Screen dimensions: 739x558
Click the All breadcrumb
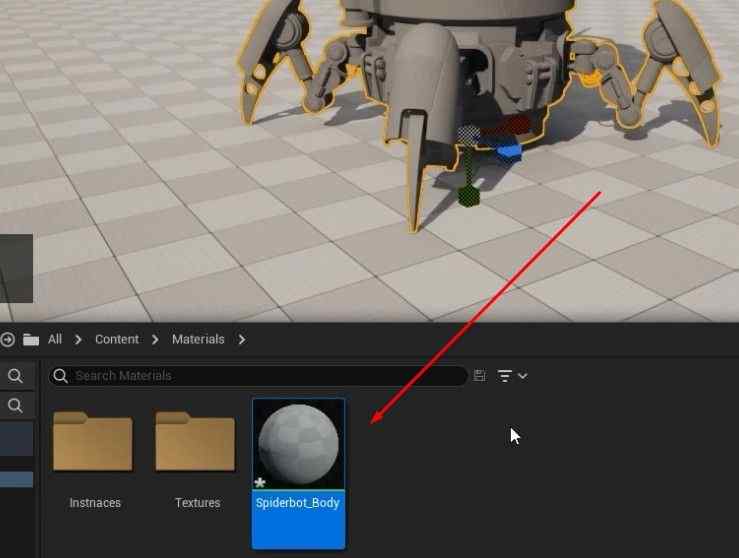click(x=55, y=339)
